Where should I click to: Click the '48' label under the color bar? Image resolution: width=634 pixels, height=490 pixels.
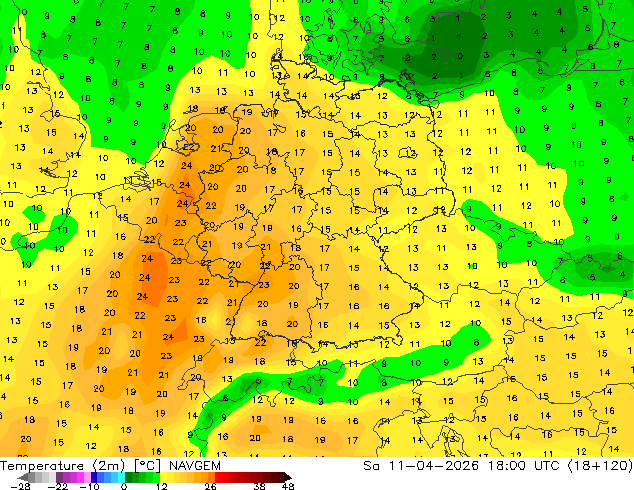tap(288, 486)
